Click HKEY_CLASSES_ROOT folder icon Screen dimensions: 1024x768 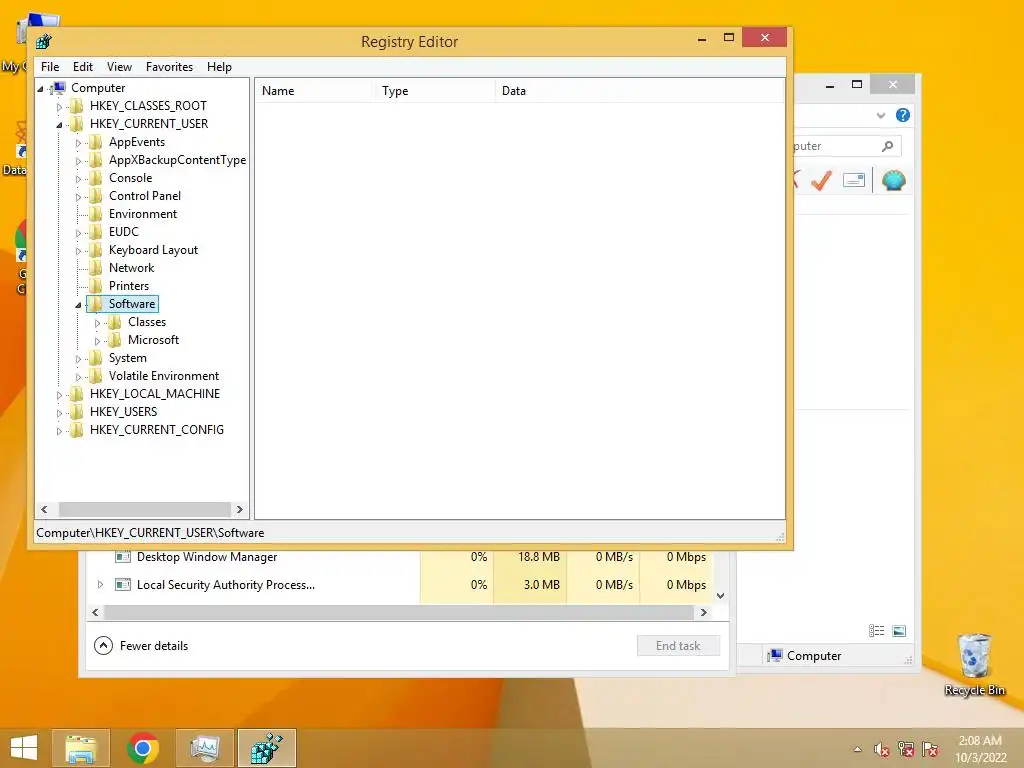(x=76, y=106)
